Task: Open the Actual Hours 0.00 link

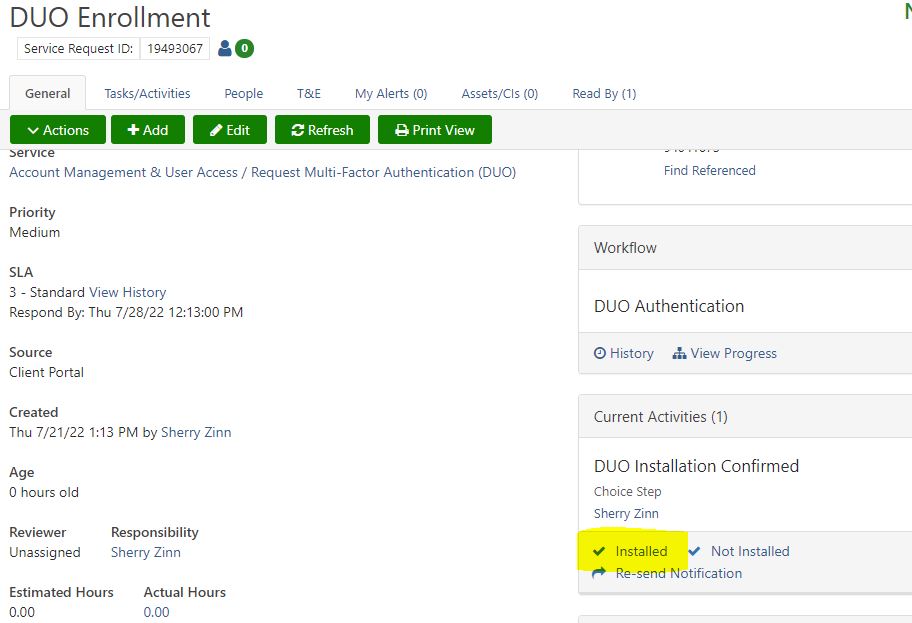Action: 156,612
